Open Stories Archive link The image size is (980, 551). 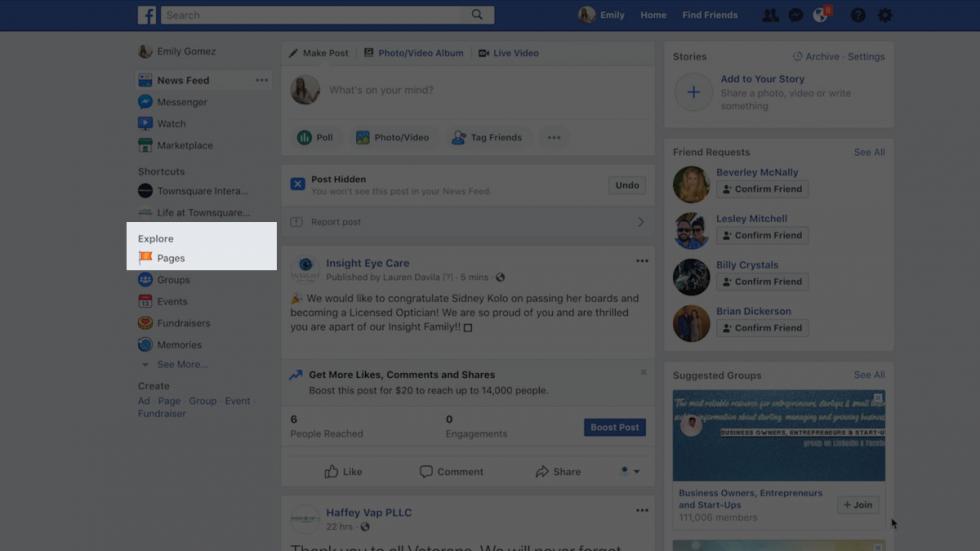(x=816, y=56)
